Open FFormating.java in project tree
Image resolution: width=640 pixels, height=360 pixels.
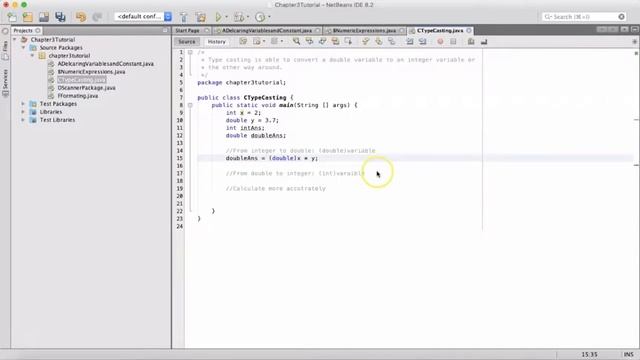click(78, 96)
